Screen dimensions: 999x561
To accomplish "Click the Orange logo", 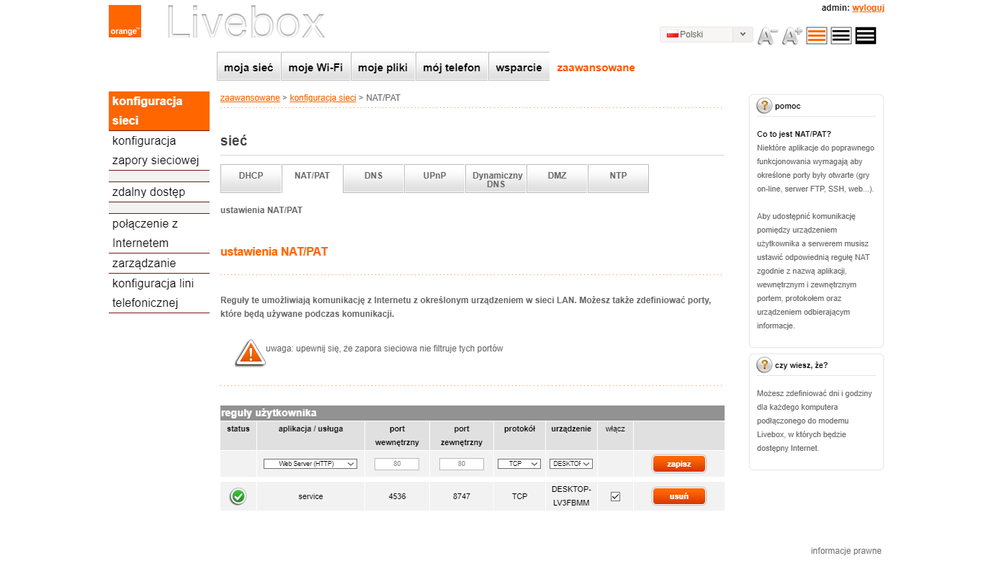I will tap(125, 21).
